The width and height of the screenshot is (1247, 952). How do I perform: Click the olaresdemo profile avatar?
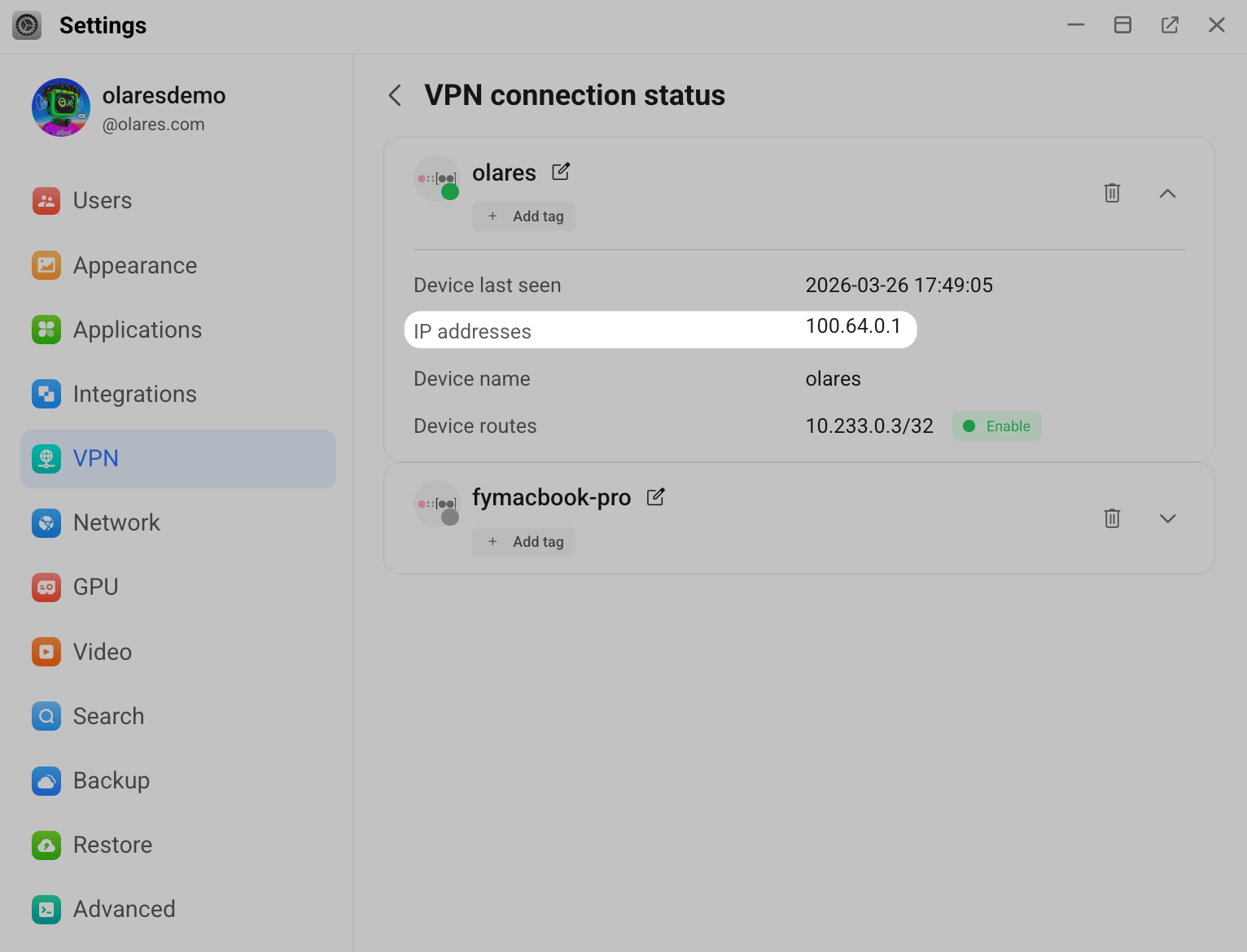pyautogui.click(x=61, y=107)
